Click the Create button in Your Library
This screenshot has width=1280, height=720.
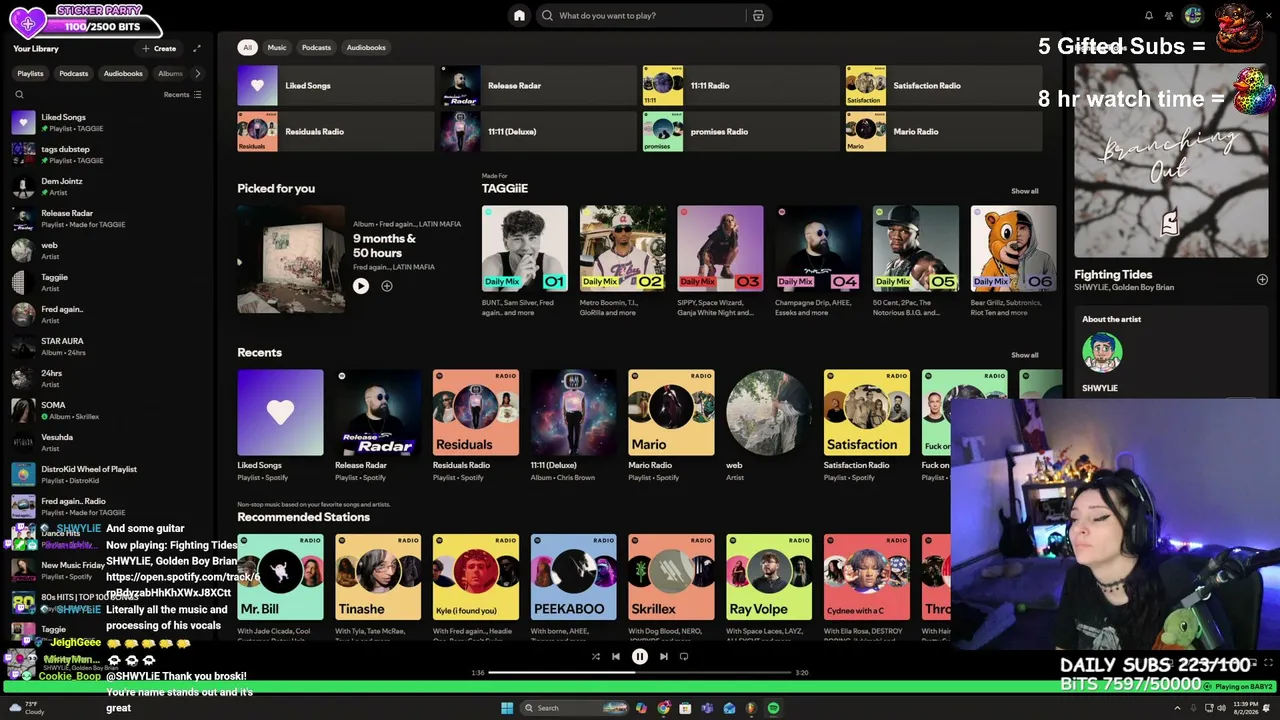click(x=159, y=48)
